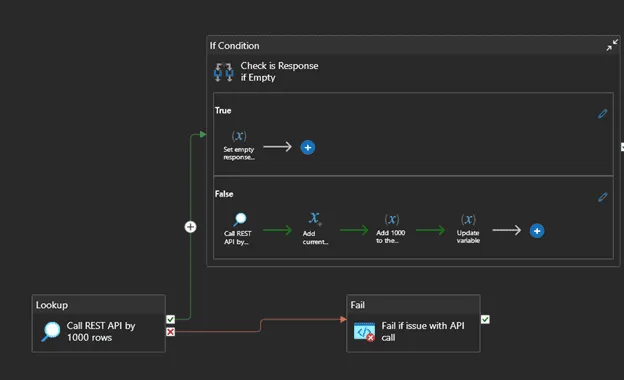Click the inner Call REST API by label

(x=238, y=238)
